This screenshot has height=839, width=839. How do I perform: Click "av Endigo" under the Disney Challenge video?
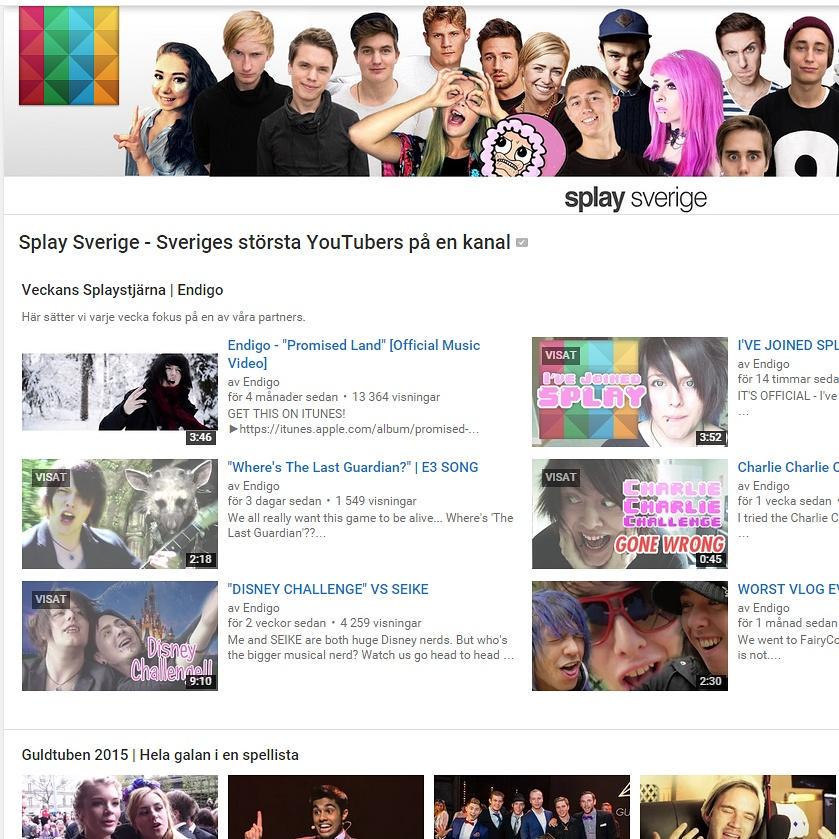(x=254, y=608)
